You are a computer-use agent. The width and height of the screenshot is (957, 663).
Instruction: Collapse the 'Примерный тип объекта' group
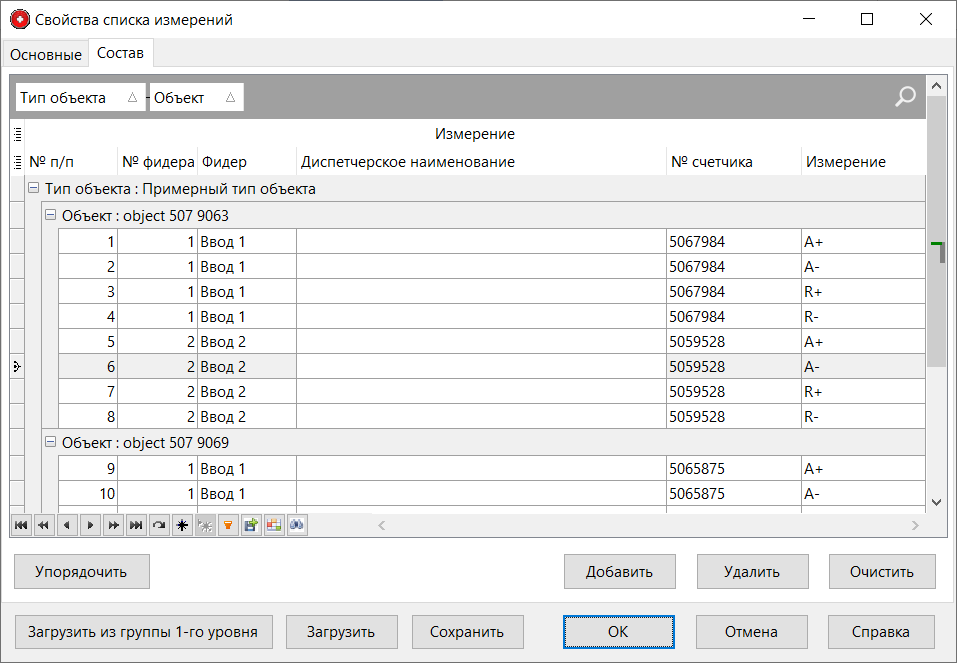(x=33, y=187)
